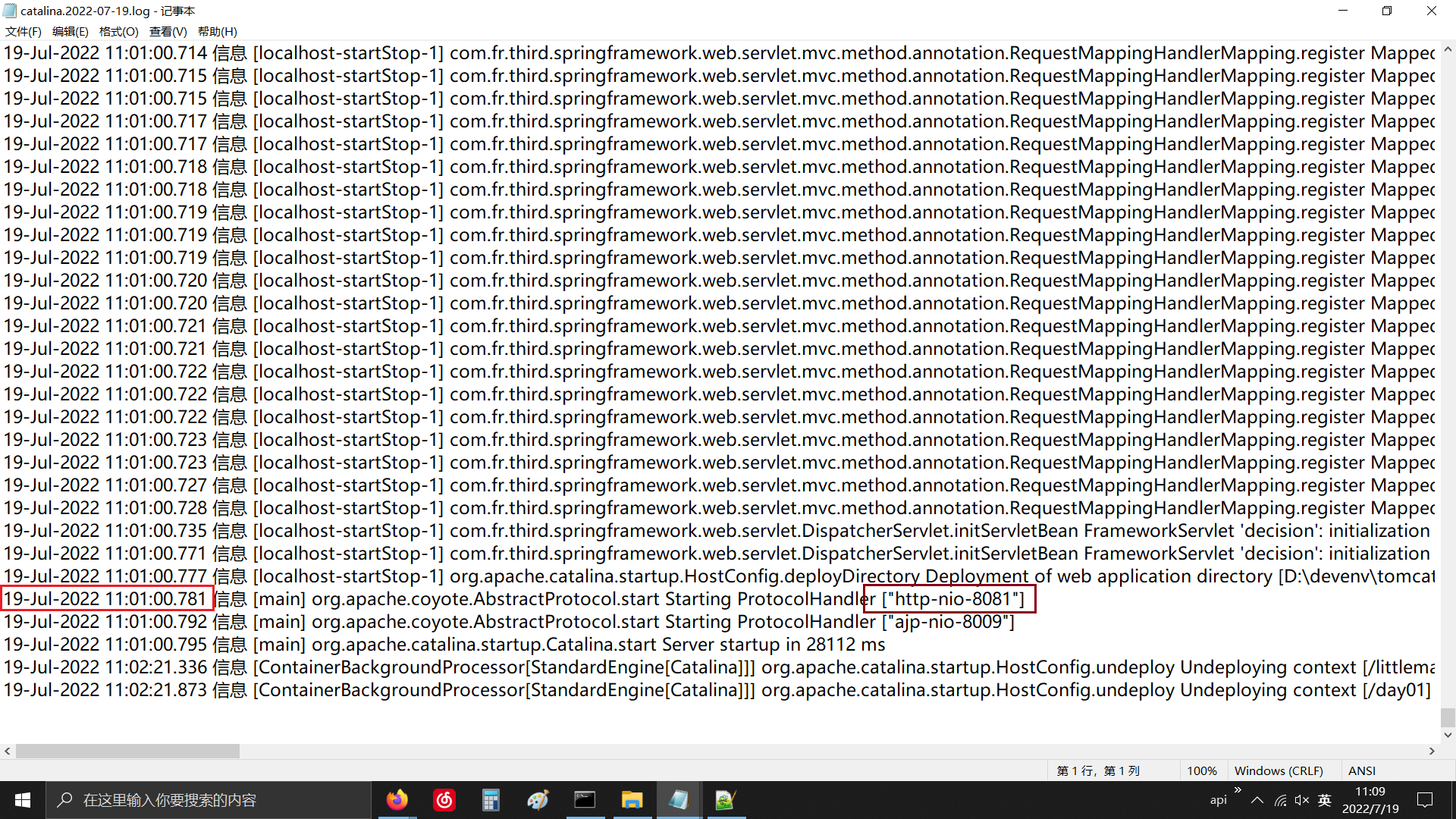
Task: Click the horizontal scrollbar right arrow
Action: [x=1432, y=751]
